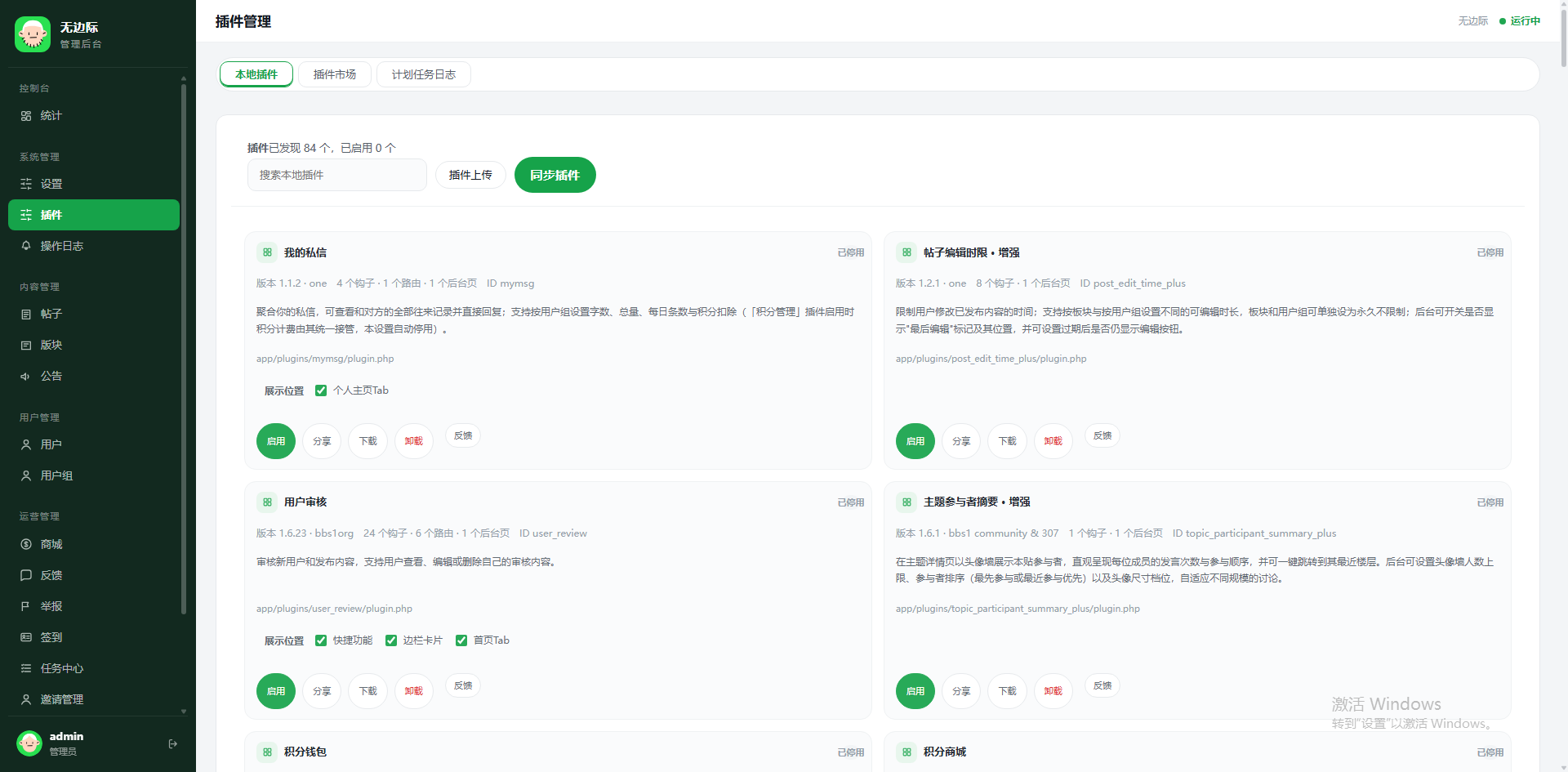Open 计划任务日志 tab

[x=424, y=74]
